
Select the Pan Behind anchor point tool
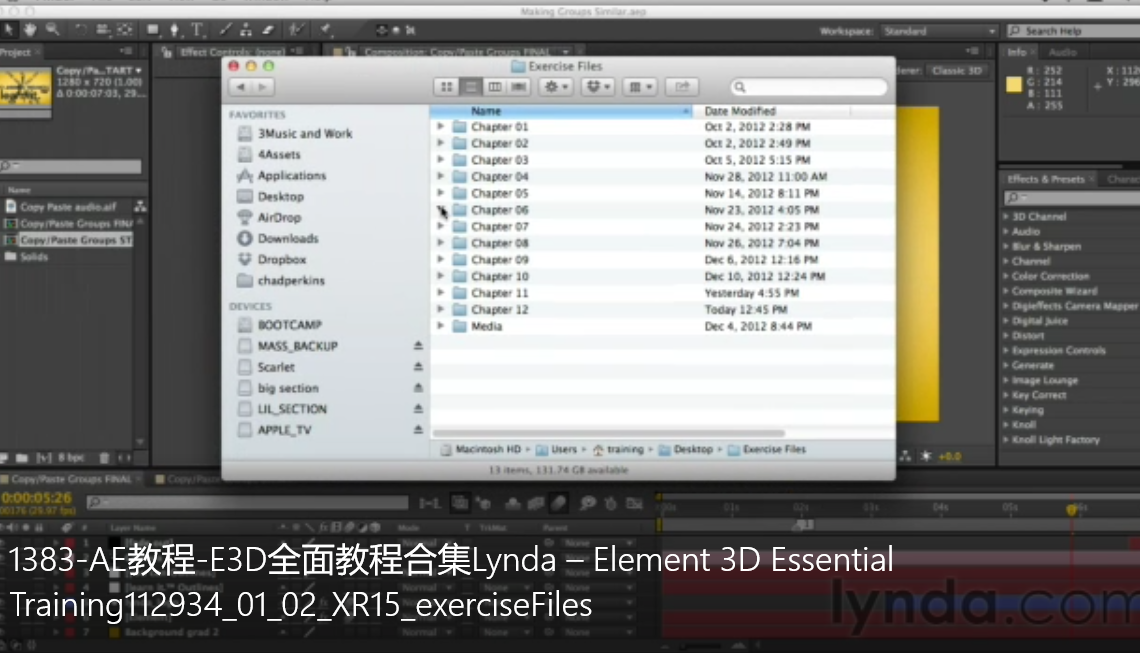[x=124, y=30]
